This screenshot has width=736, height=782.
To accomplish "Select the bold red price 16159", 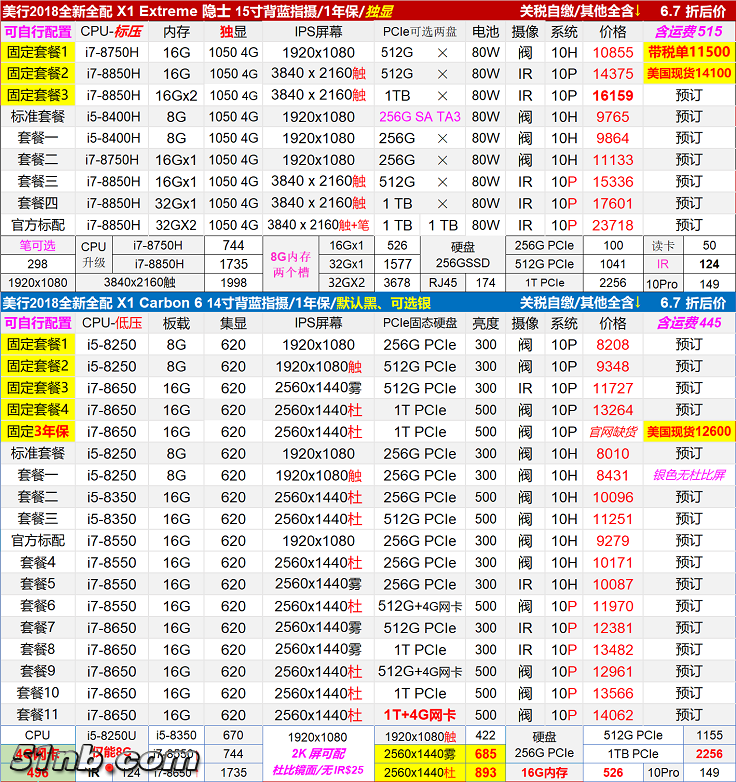I will (x=613, y=96).
